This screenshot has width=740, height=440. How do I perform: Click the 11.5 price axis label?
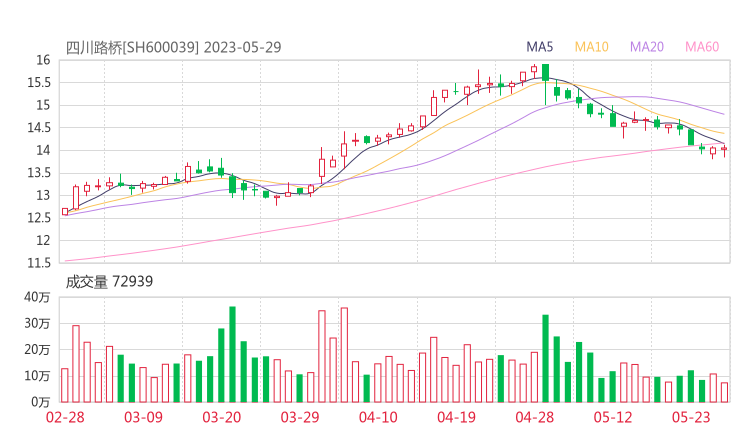coord(39,263)
